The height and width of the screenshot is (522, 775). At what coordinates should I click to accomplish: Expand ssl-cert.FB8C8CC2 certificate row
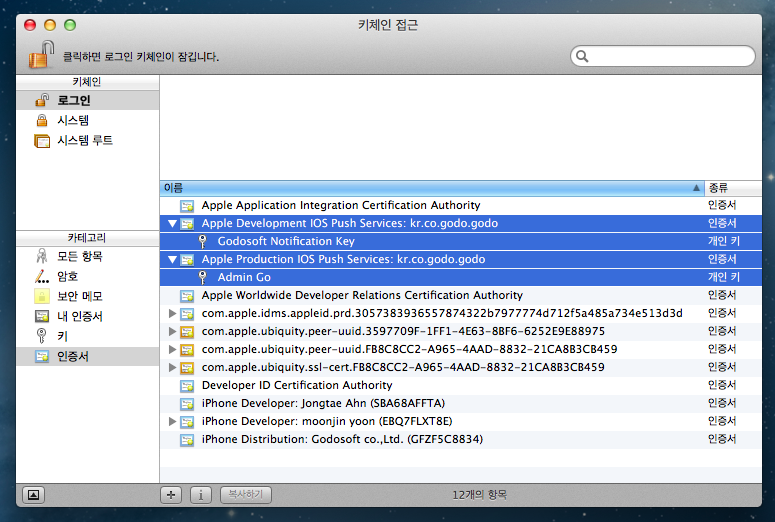[x=172, y=367]
